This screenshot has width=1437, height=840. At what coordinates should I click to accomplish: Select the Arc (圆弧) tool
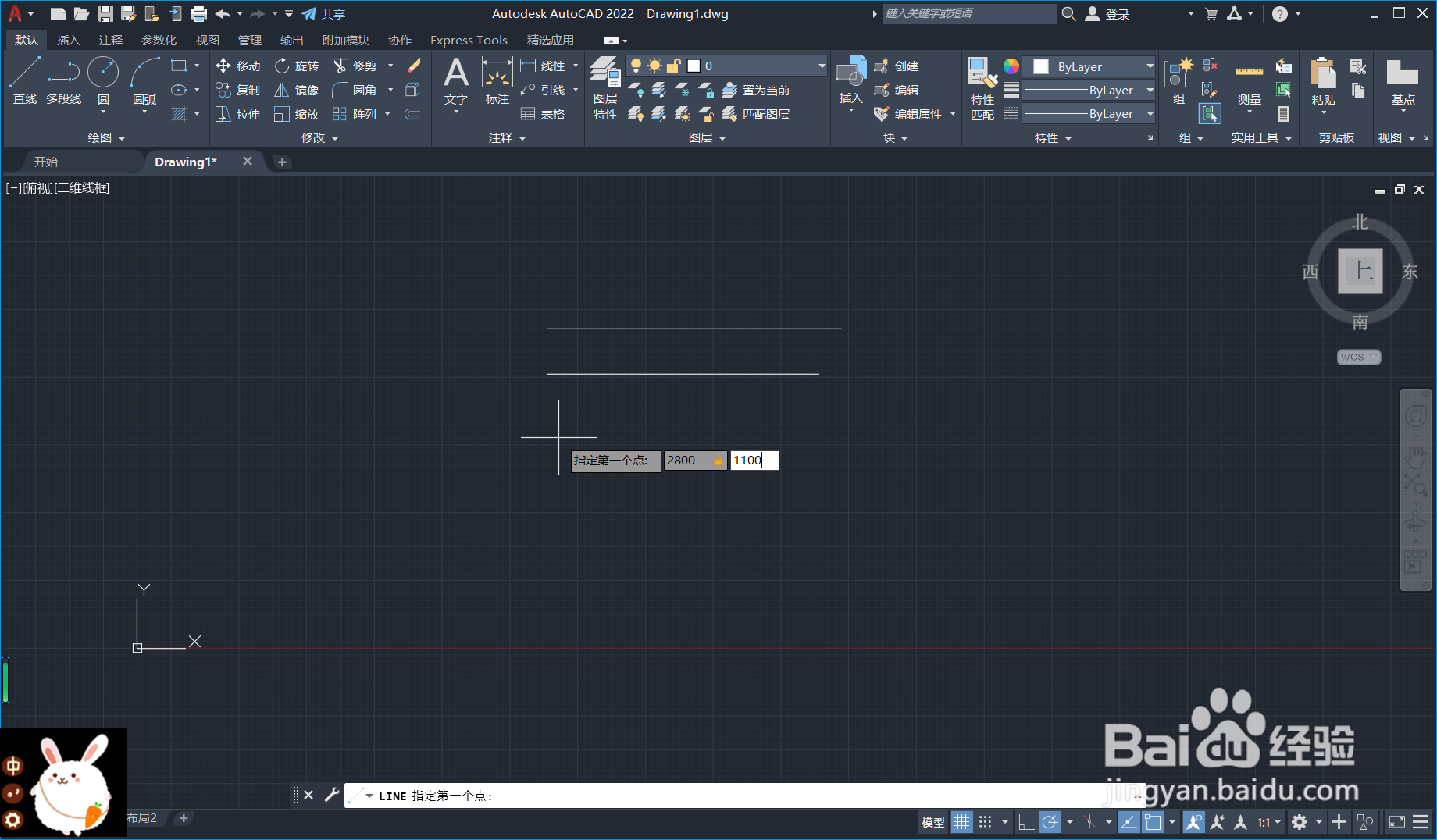(x=144, y=80)
